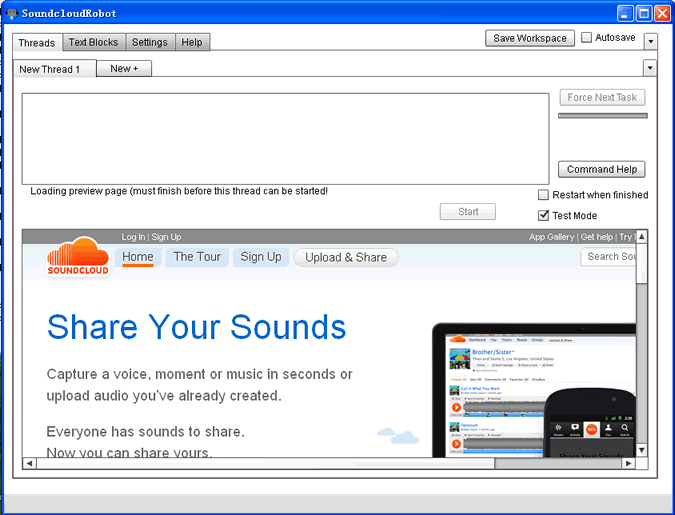Image resolution: width=675 pixels, height=515 pixels.
Task: Uncheck Test Mode
Action: [543, 215]
